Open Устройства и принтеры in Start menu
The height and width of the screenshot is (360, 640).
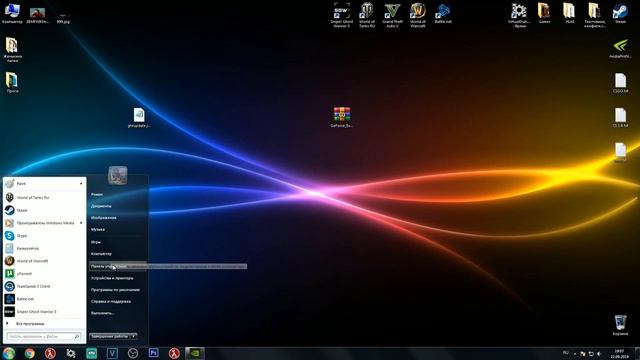(x=112, y=278)
